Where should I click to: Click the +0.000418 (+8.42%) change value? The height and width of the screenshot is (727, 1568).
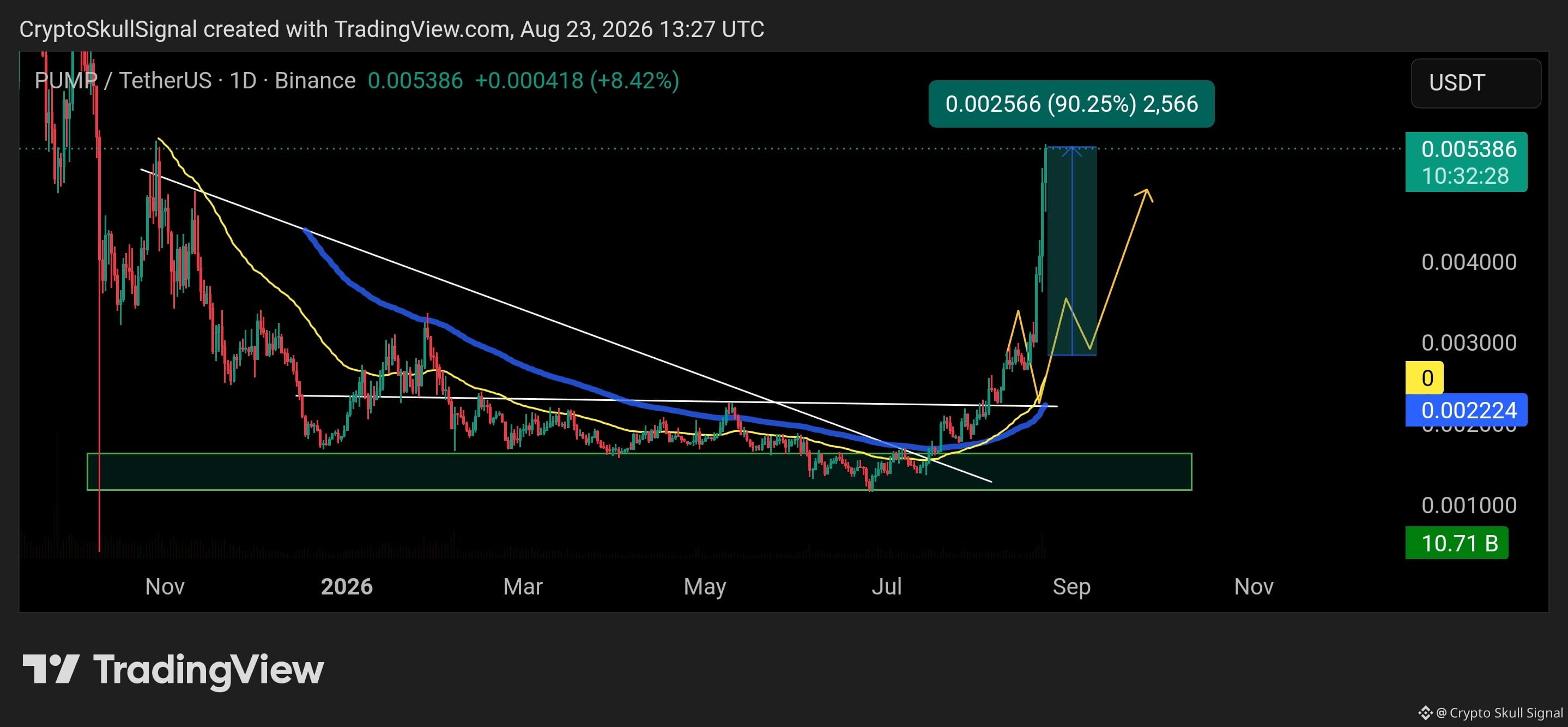(x=577, y=80)
